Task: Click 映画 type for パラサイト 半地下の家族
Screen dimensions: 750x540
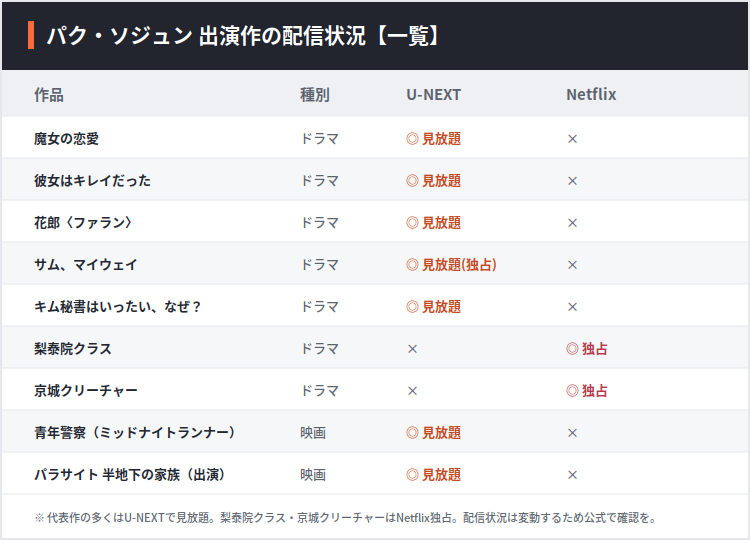Action: [313, 475]
